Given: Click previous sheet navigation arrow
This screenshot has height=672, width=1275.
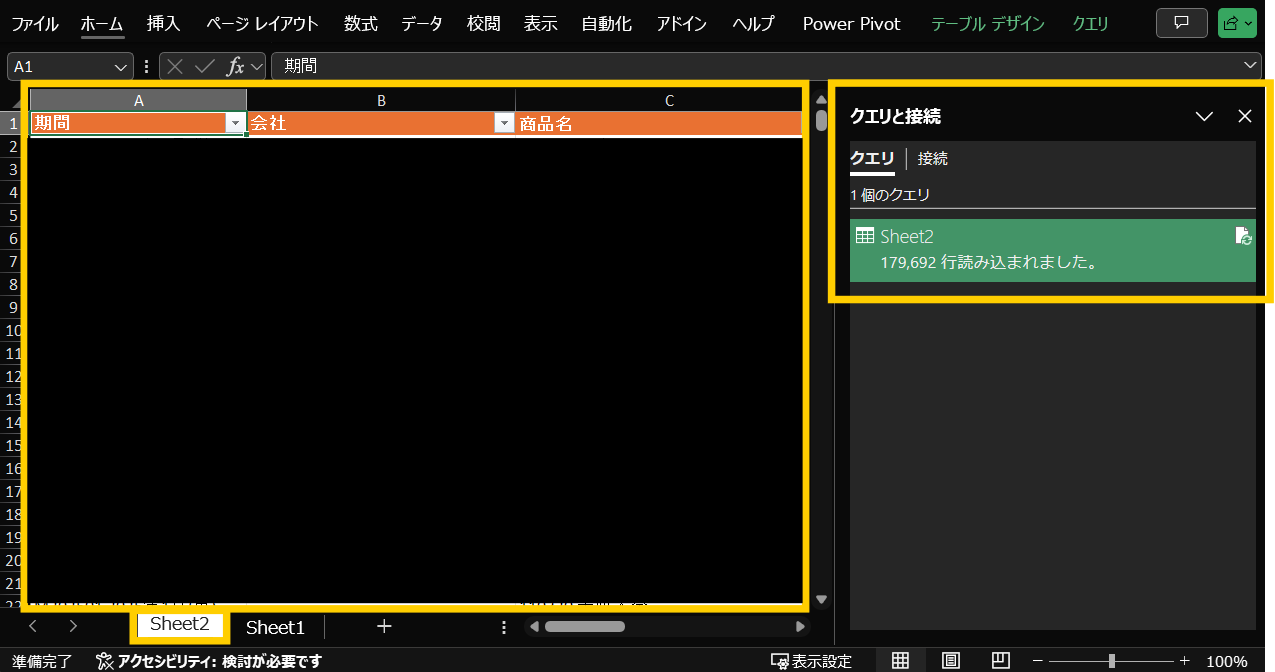Looking at the screenshot, I should [33, 626].
